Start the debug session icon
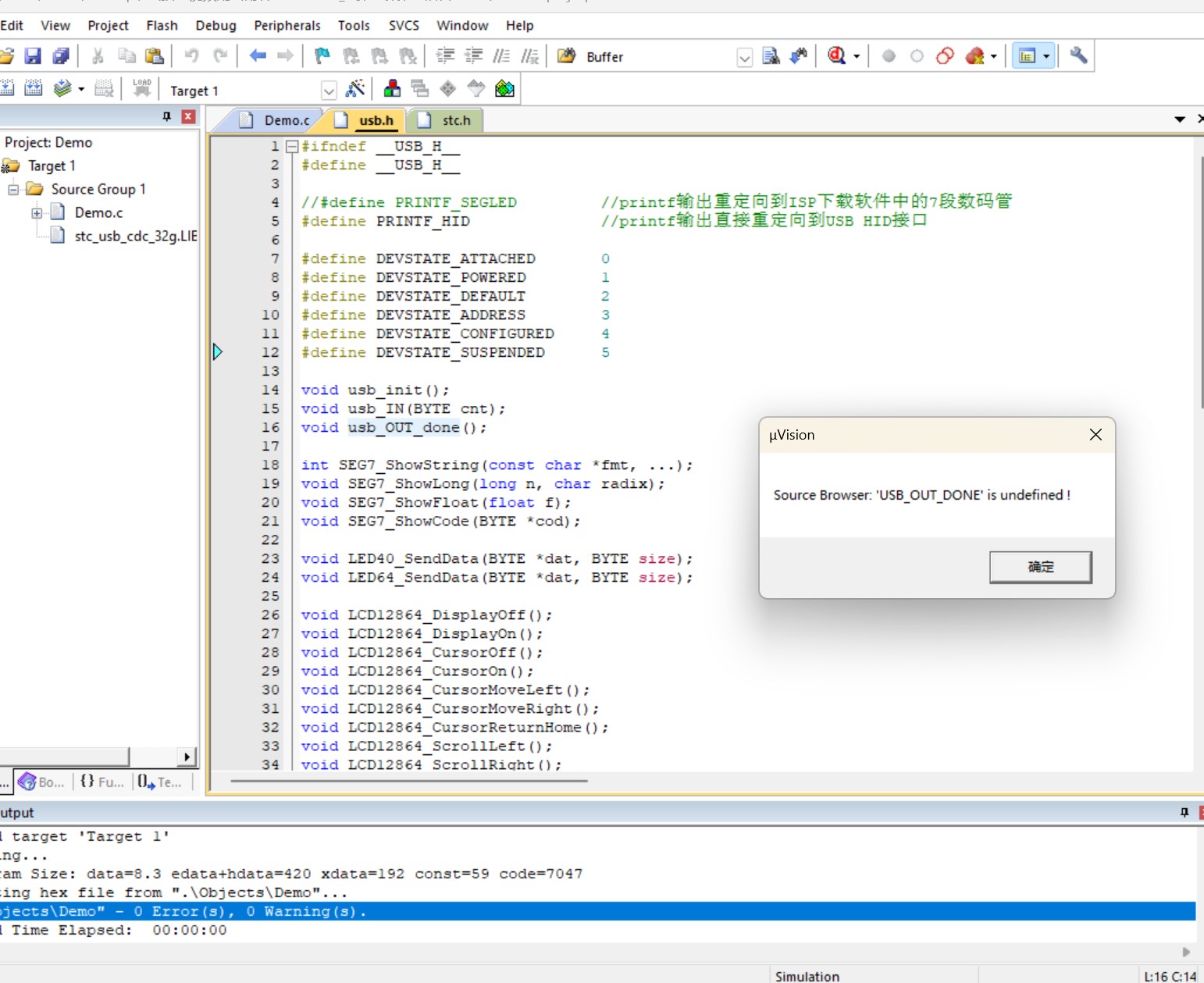Screen dimensions: 1204x983 (x=837, y=55)
